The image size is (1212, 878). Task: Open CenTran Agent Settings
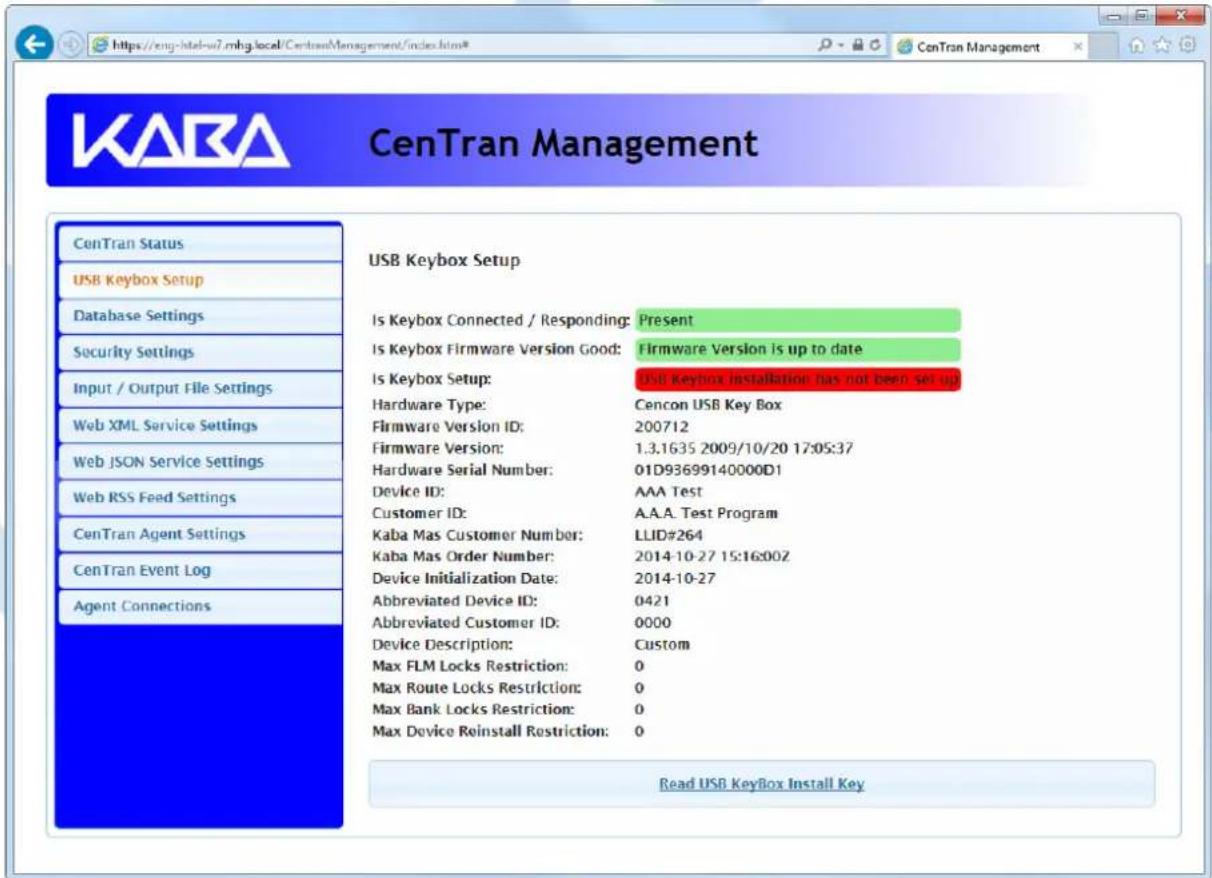[x=200, y=534]
